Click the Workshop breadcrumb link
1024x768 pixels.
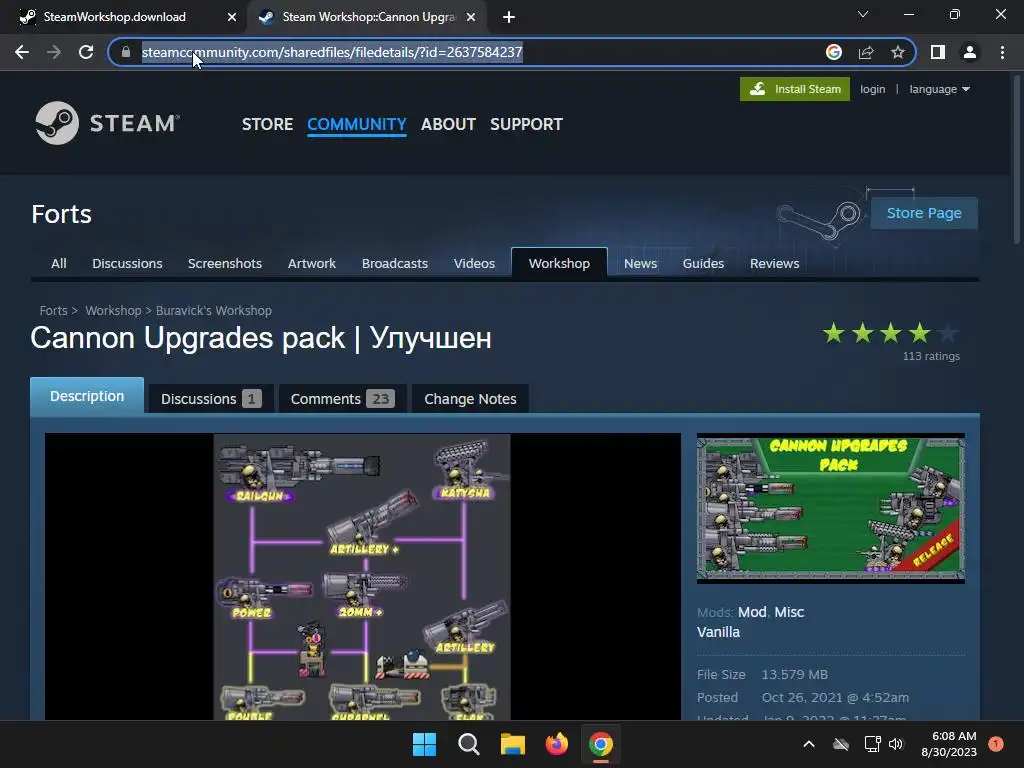click(113, 311)
